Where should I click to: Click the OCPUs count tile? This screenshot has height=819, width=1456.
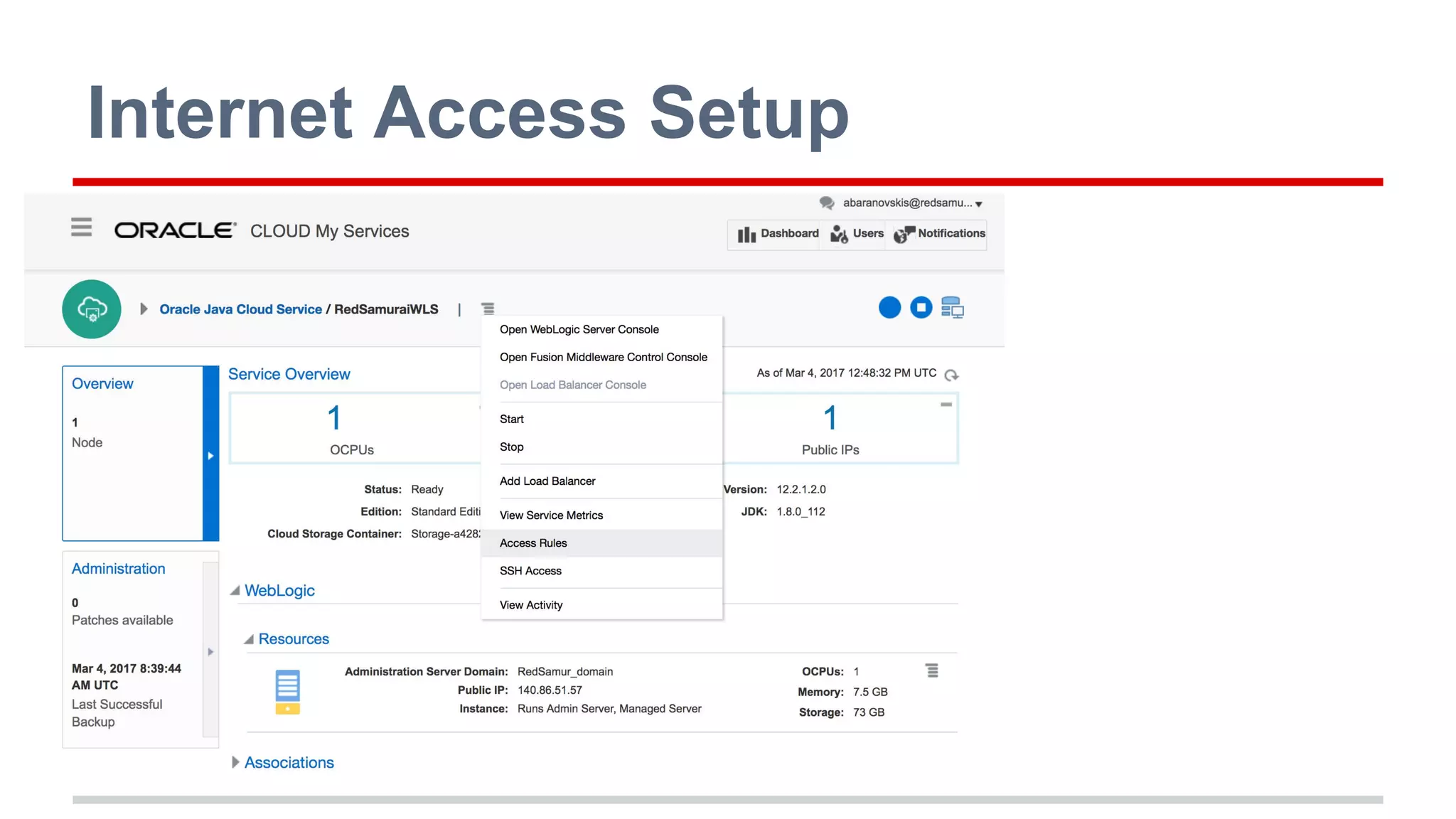352,429
